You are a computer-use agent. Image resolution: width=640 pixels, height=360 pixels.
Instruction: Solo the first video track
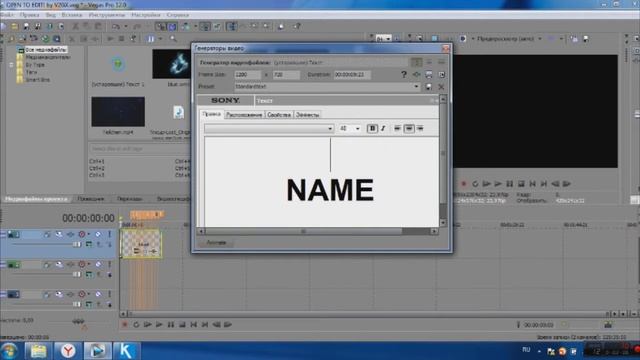[x=109, y=234]
